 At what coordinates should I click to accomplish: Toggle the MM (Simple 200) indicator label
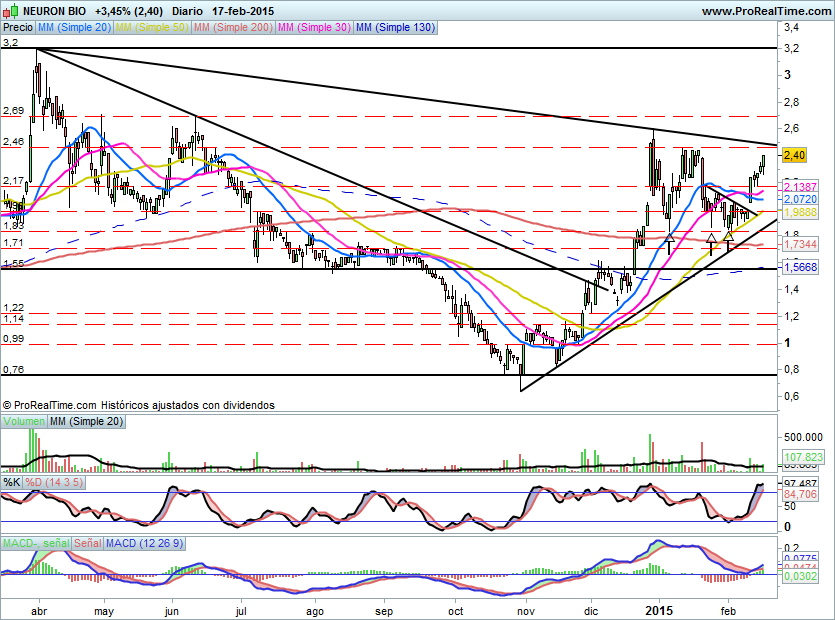point(231,28)
